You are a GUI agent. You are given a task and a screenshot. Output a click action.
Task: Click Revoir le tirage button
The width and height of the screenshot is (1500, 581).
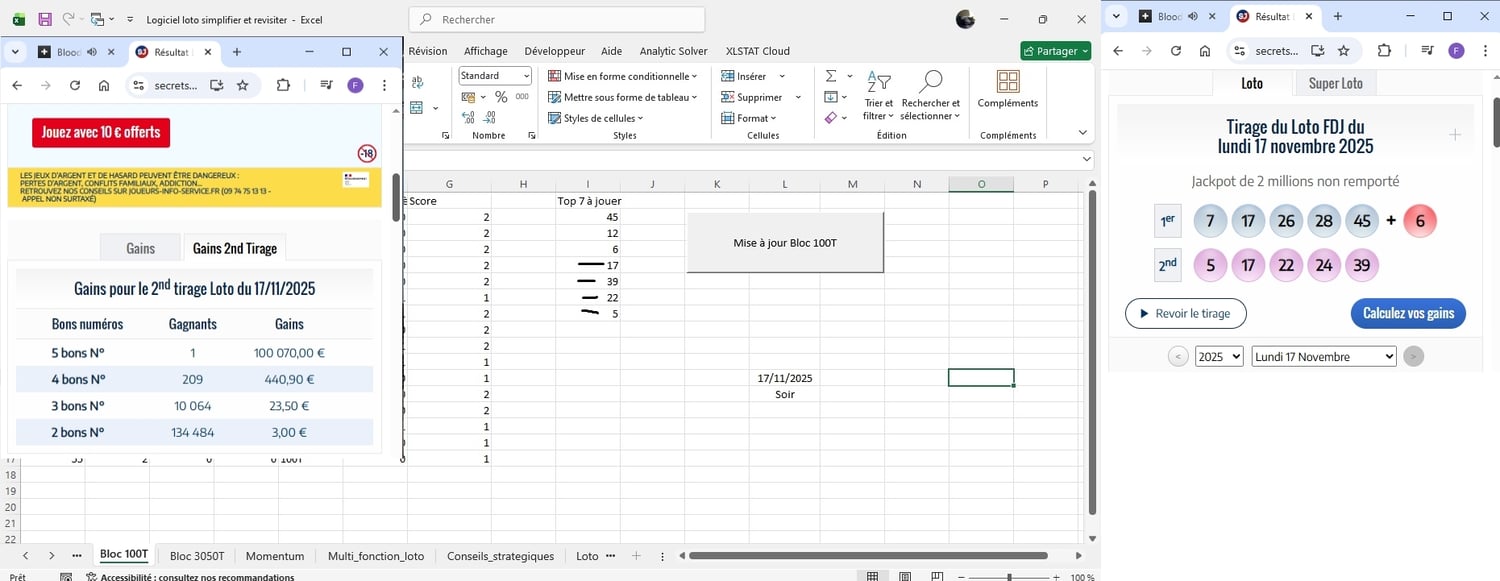(1186, 313)
